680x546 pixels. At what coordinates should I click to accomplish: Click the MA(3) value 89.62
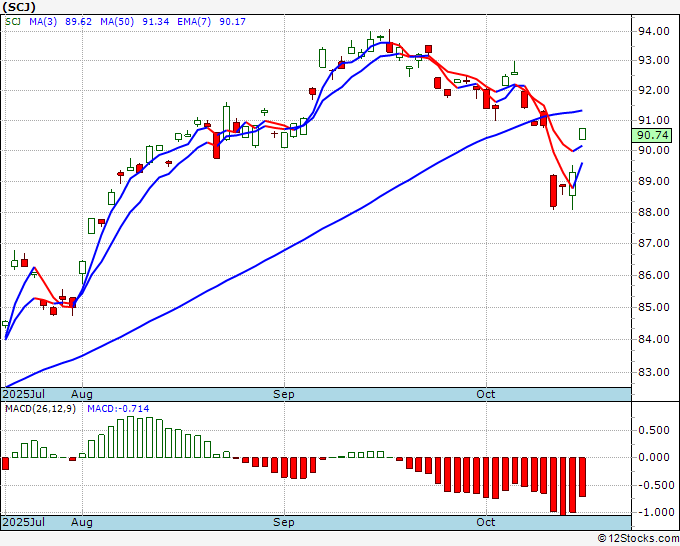(x=78, y=22)
